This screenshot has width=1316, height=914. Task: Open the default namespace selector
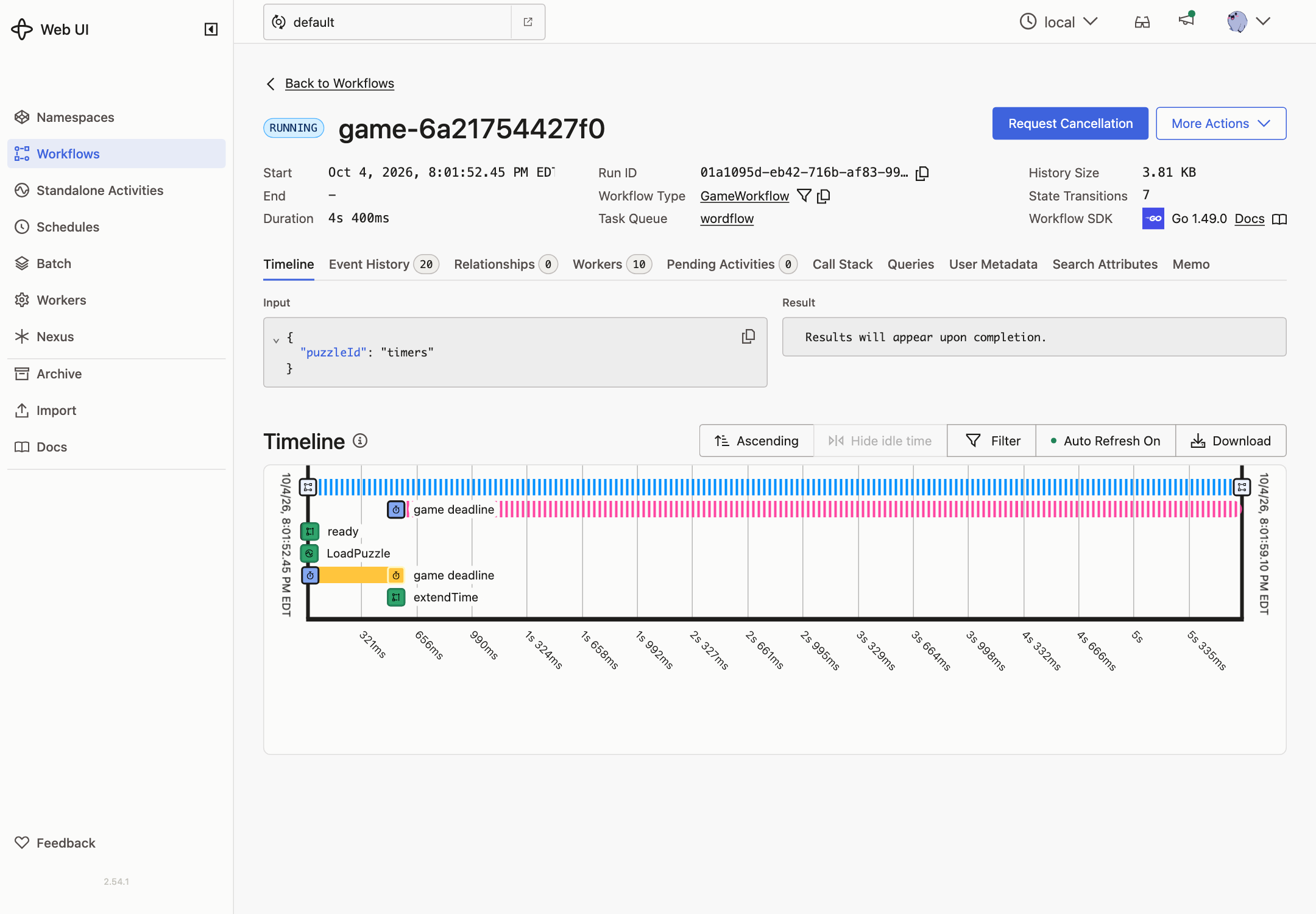pyautogui.click(x=387, y=22)
